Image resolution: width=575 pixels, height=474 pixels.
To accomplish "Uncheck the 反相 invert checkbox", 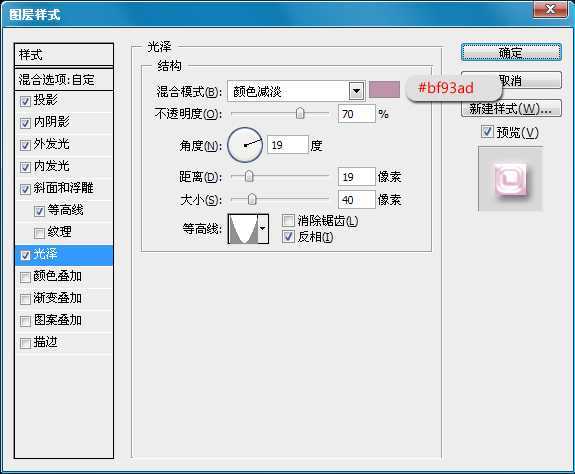I will click(288, 236).
